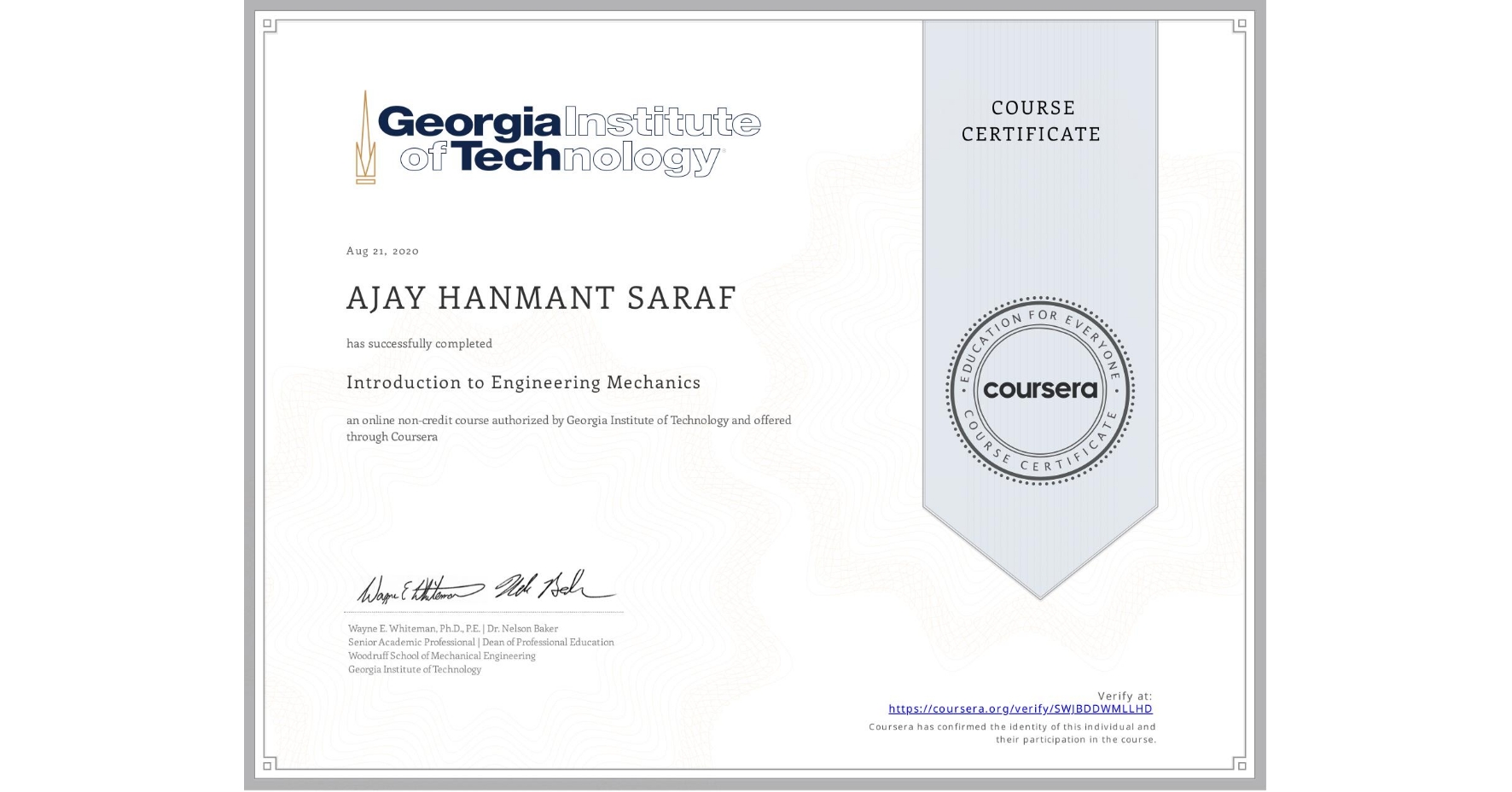Click the 'has successfully completed' text
Image resolution: width=1512 pixels, height=792 pixels.
coord(419,343)
